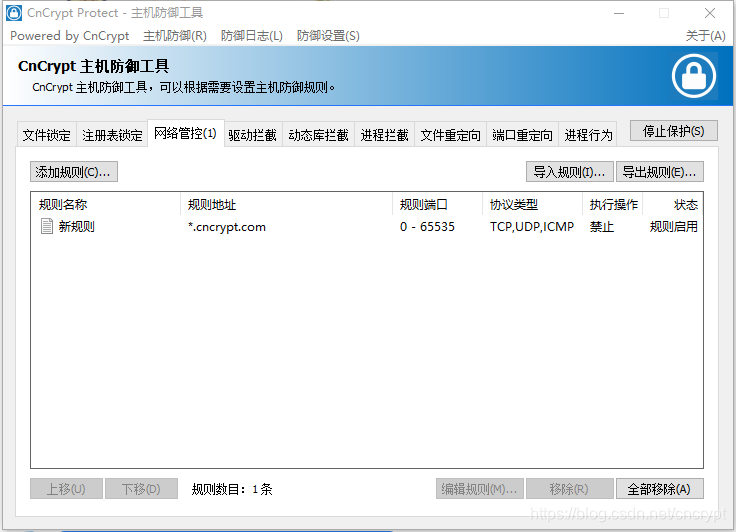Click the 下移(D) button
This screenshot has width=736, height=532.
pos(141,489)
